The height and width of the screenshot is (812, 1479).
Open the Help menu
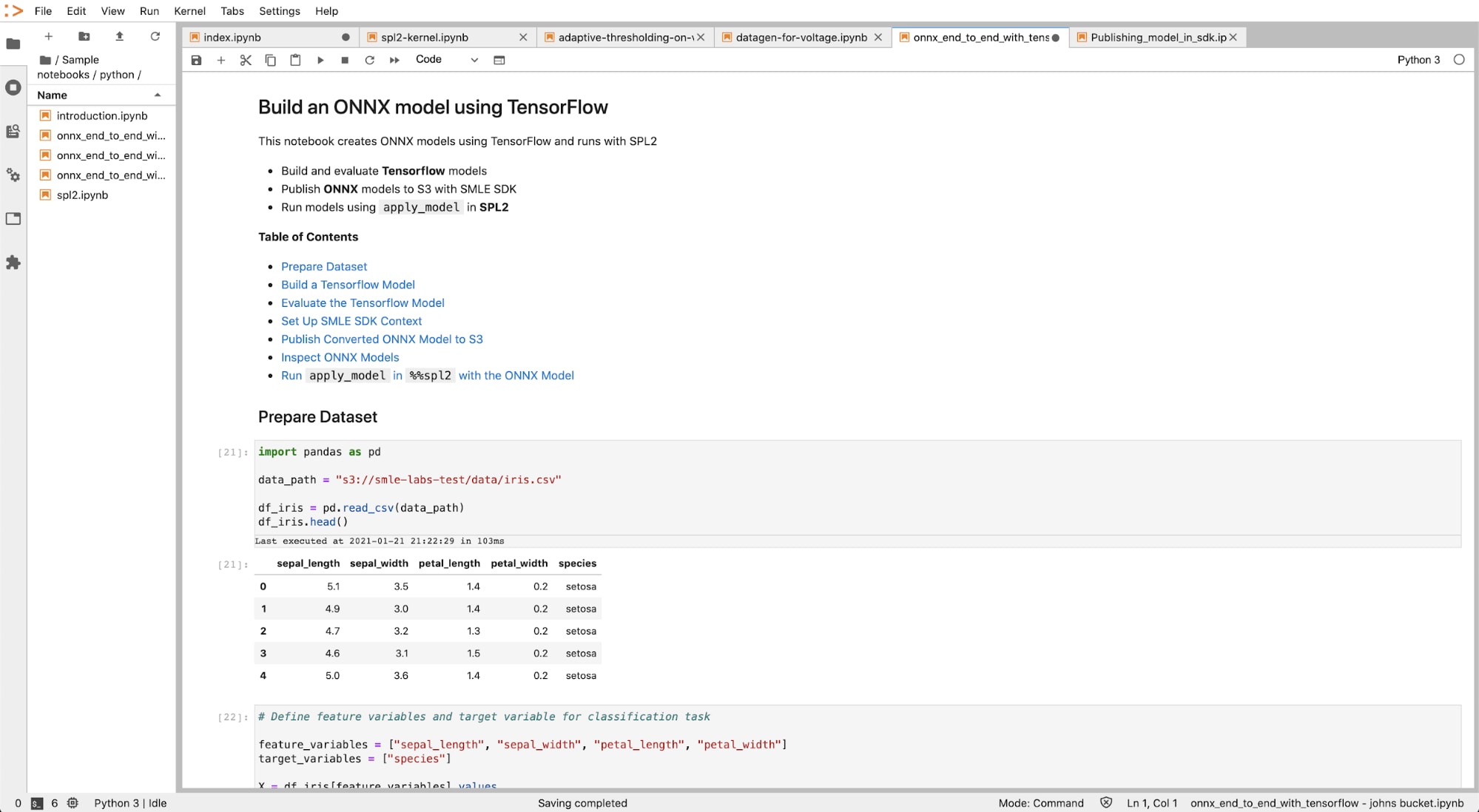pos(326,11)
